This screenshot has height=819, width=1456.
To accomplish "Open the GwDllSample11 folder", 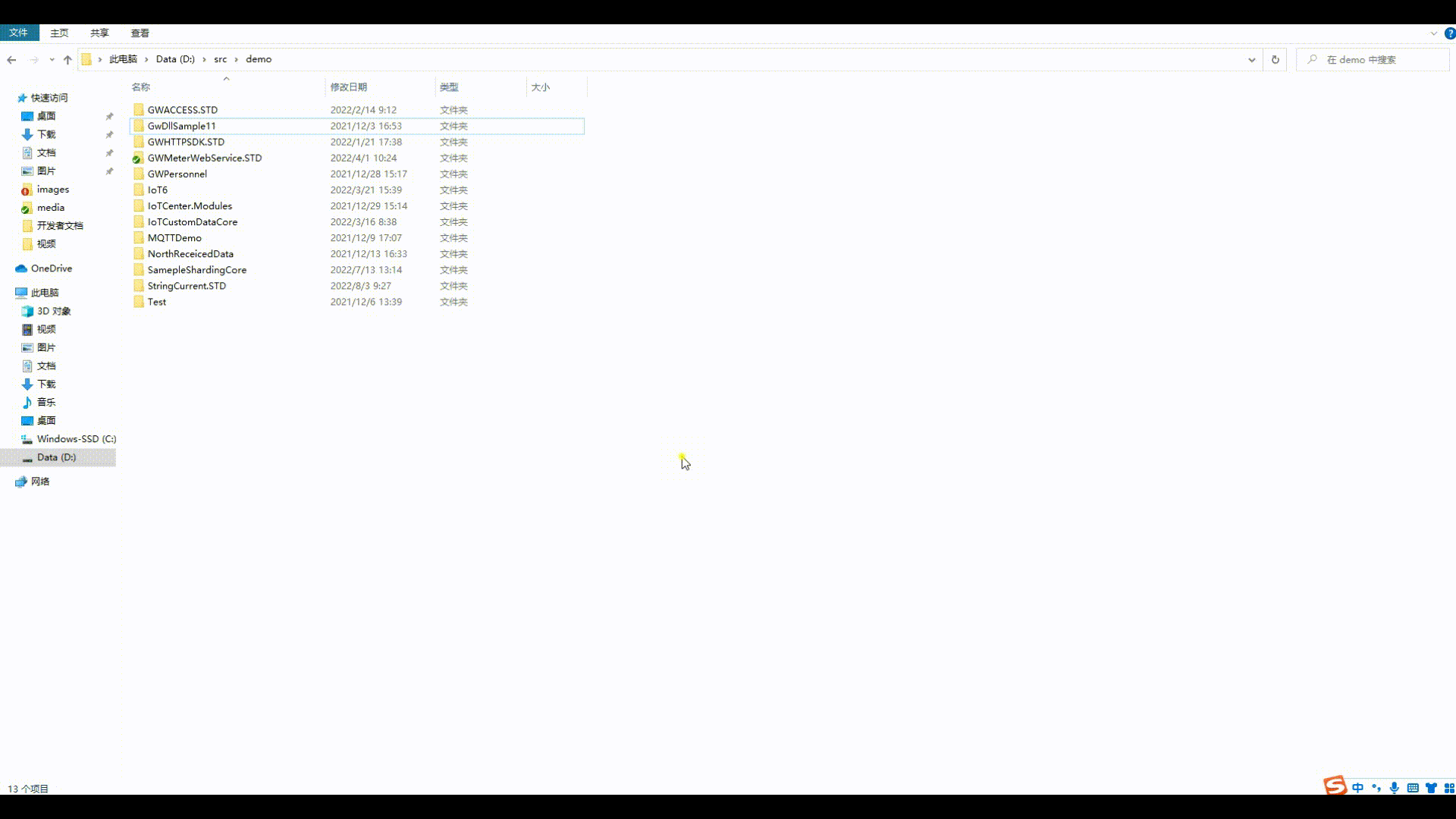I will (181, 125).
